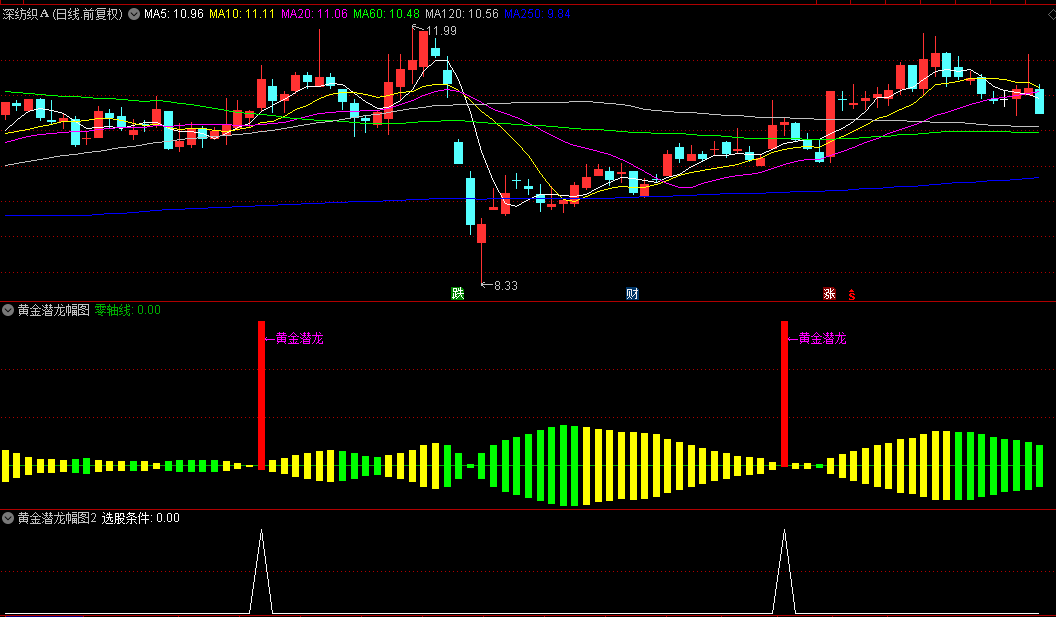The width and height of the screenshot is (1056, 617).
Task: Select the MA20: 11.06 label
Action: tap(315, 13)
